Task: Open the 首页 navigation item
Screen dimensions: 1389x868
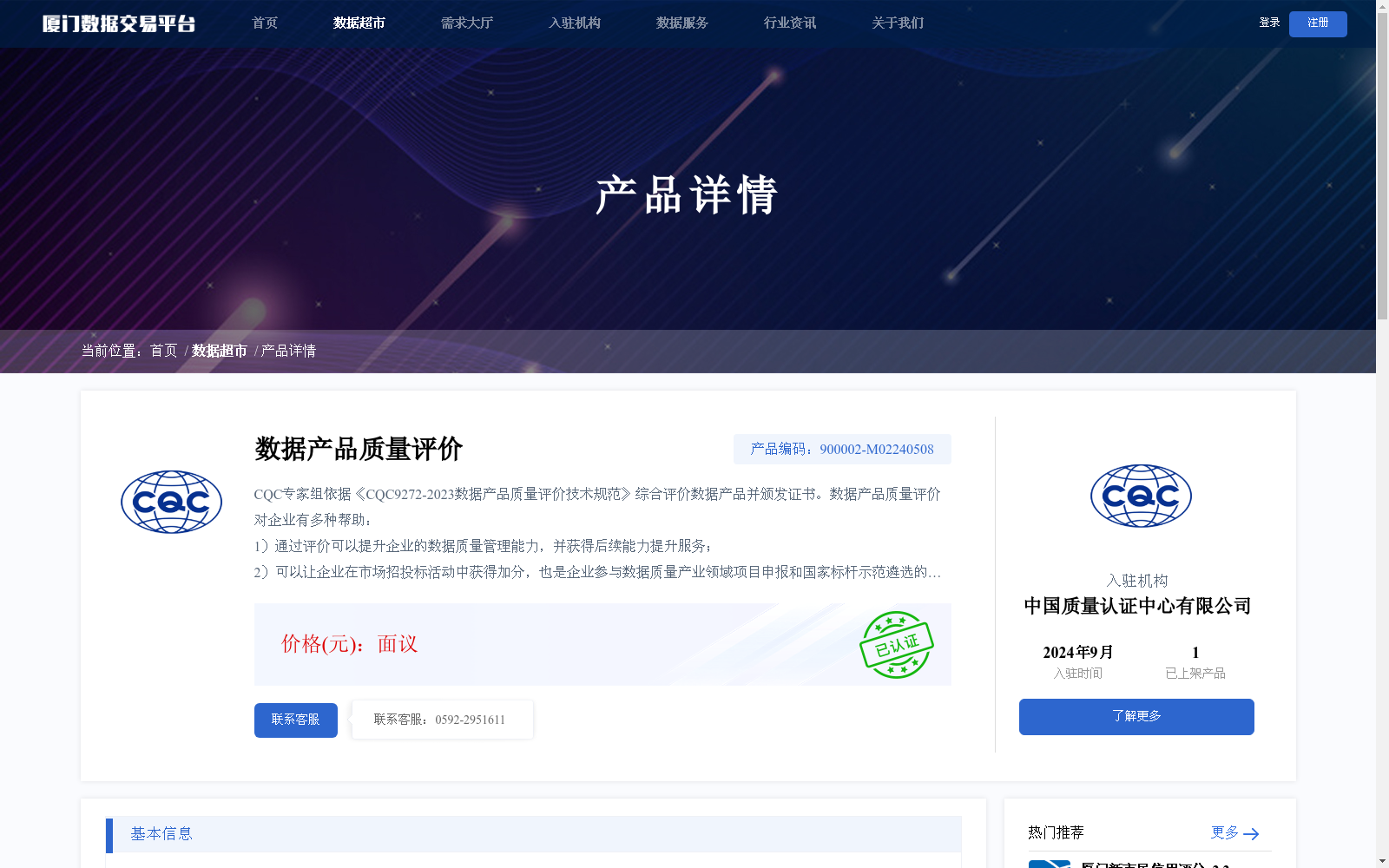Action: [265, 23]
